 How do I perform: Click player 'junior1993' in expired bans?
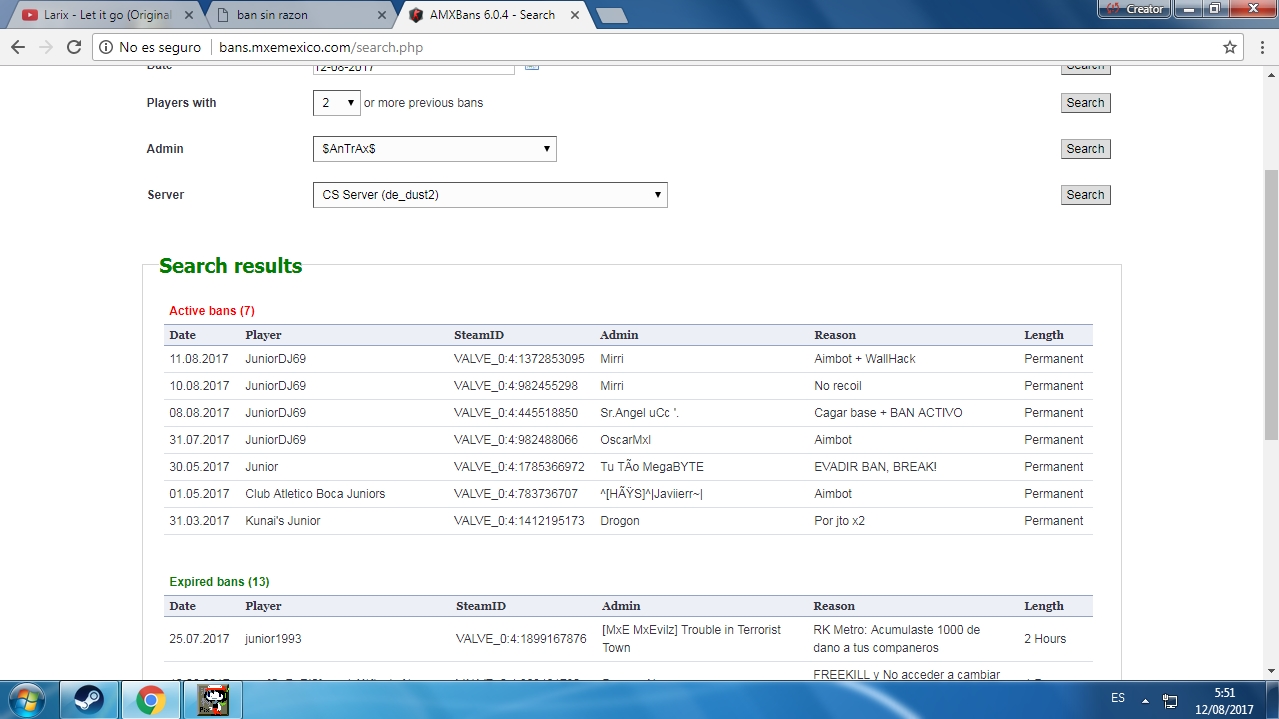click(x=273, y=639)
